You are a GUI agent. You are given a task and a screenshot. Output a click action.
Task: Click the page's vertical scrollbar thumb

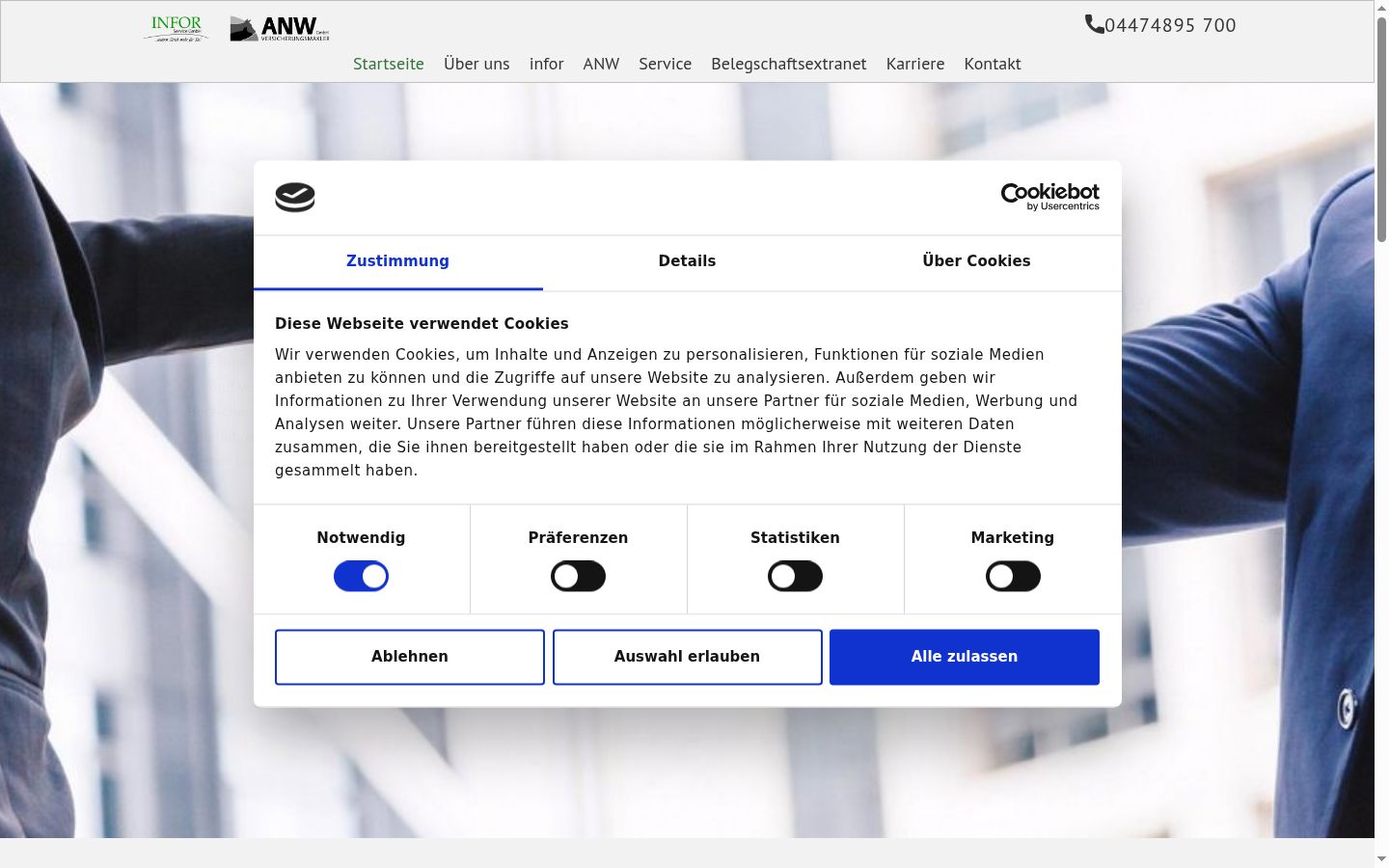(x=1381, y=128)
